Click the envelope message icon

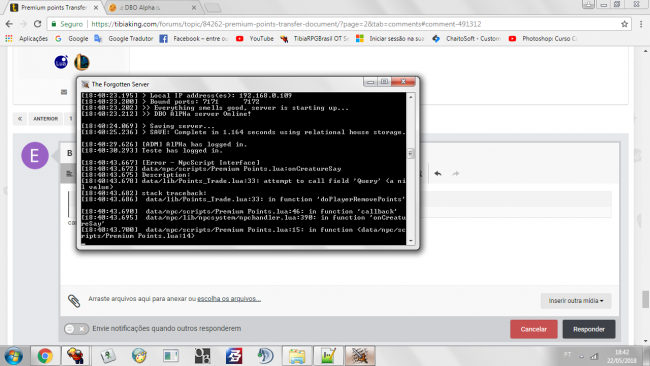(x=64, y=92)
